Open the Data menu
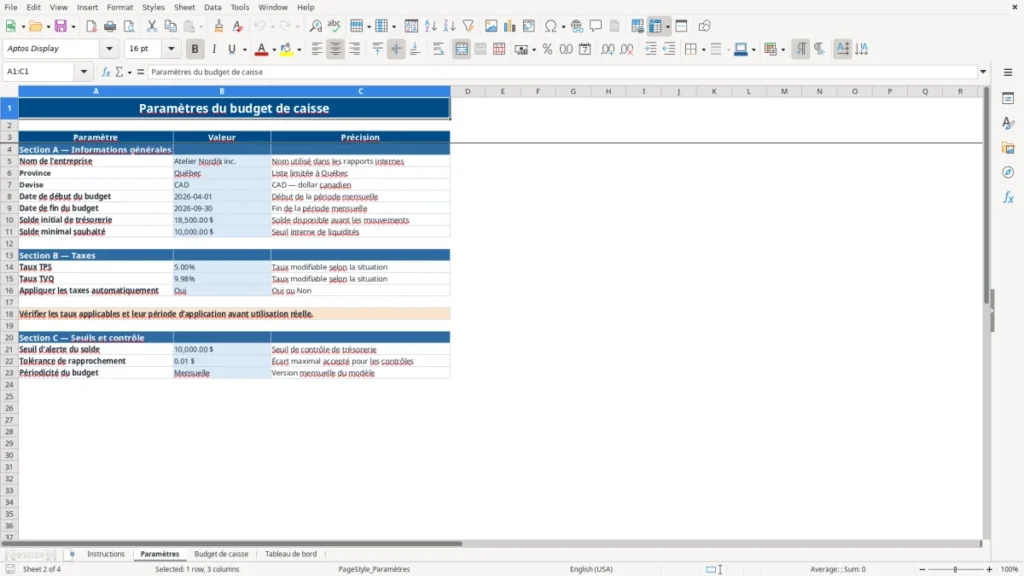The width and height of the screenshot is (1024, 576). pyautogui.click(x=212, y=7)
